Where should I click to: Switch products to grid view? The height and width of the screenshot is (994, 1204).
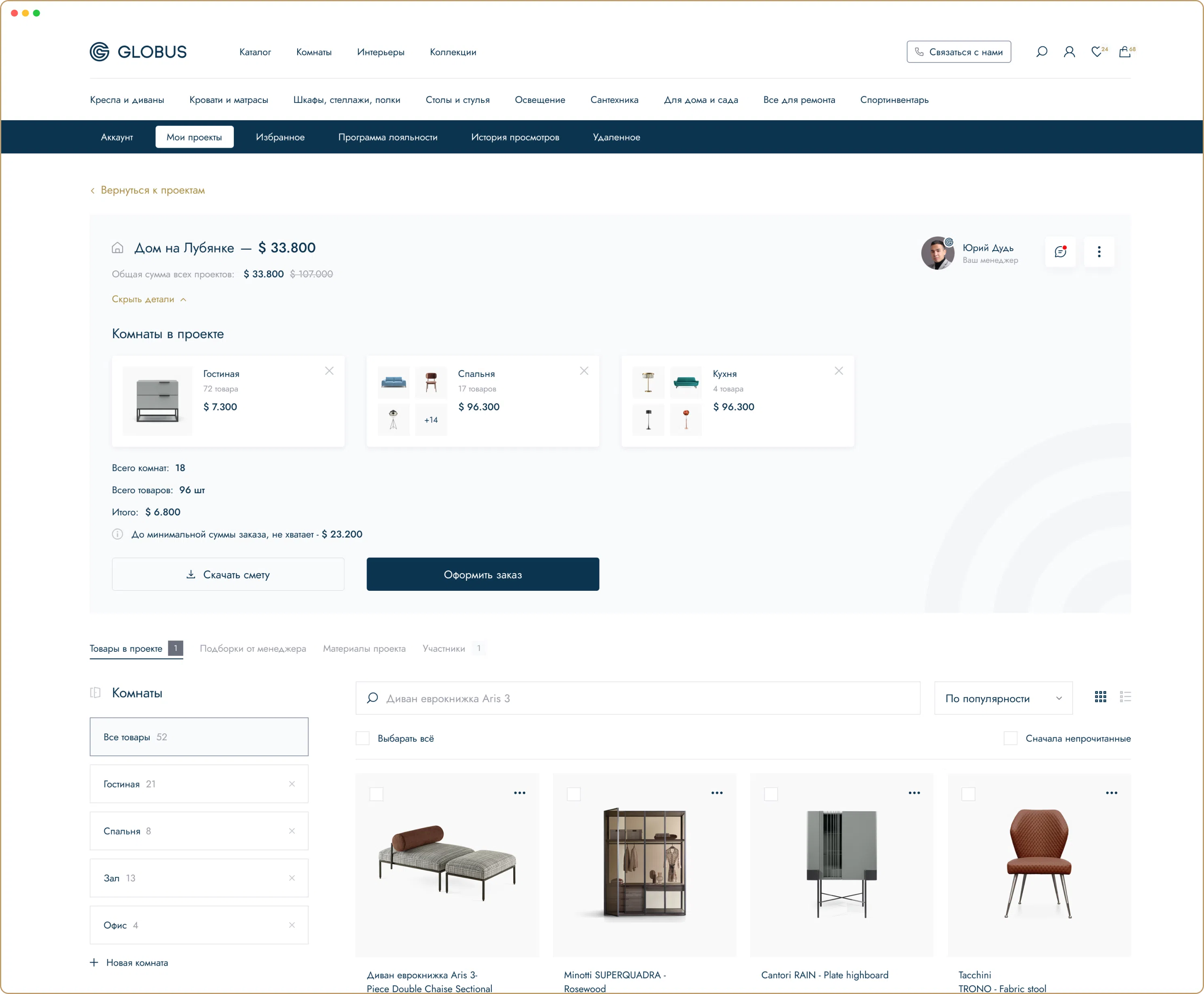pyautogui.click(x=1100, y=697)
